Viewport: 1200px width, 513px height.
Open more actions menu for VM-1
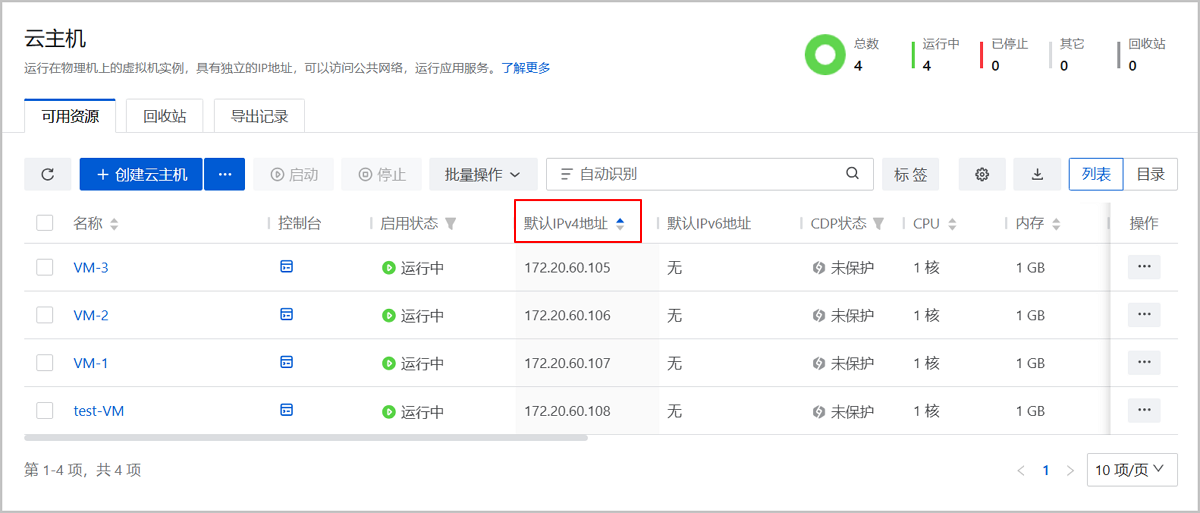tap(1144, 362)
